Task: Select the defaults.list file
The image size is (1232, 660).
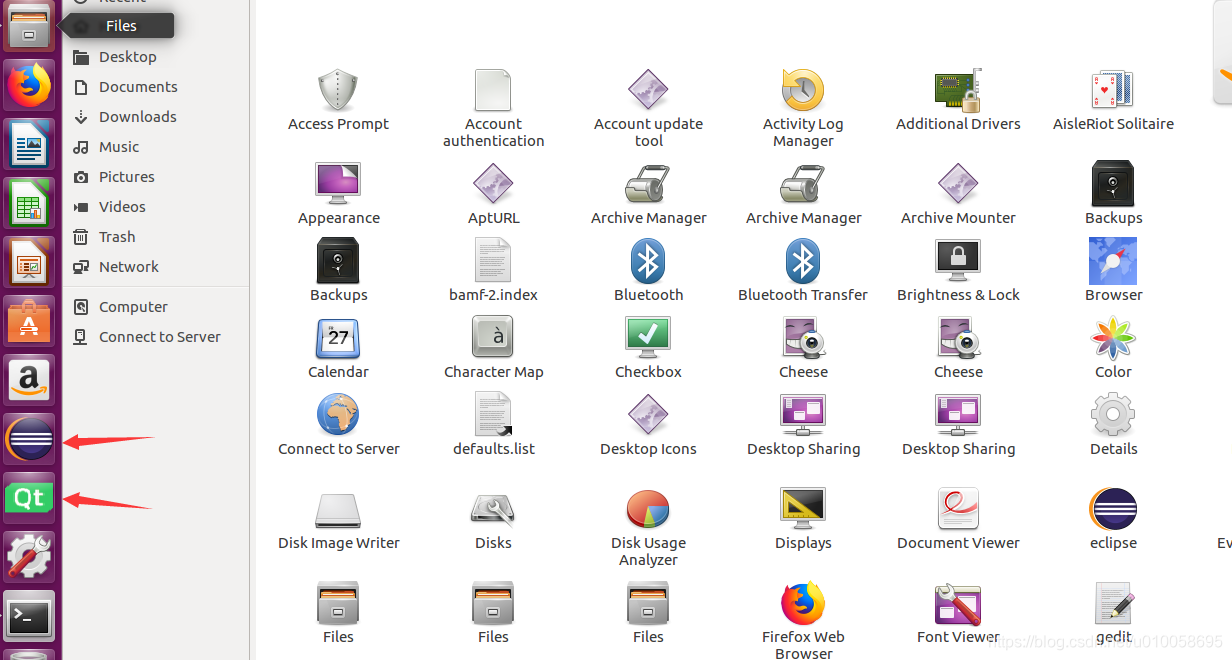Action: click(493, 415)
